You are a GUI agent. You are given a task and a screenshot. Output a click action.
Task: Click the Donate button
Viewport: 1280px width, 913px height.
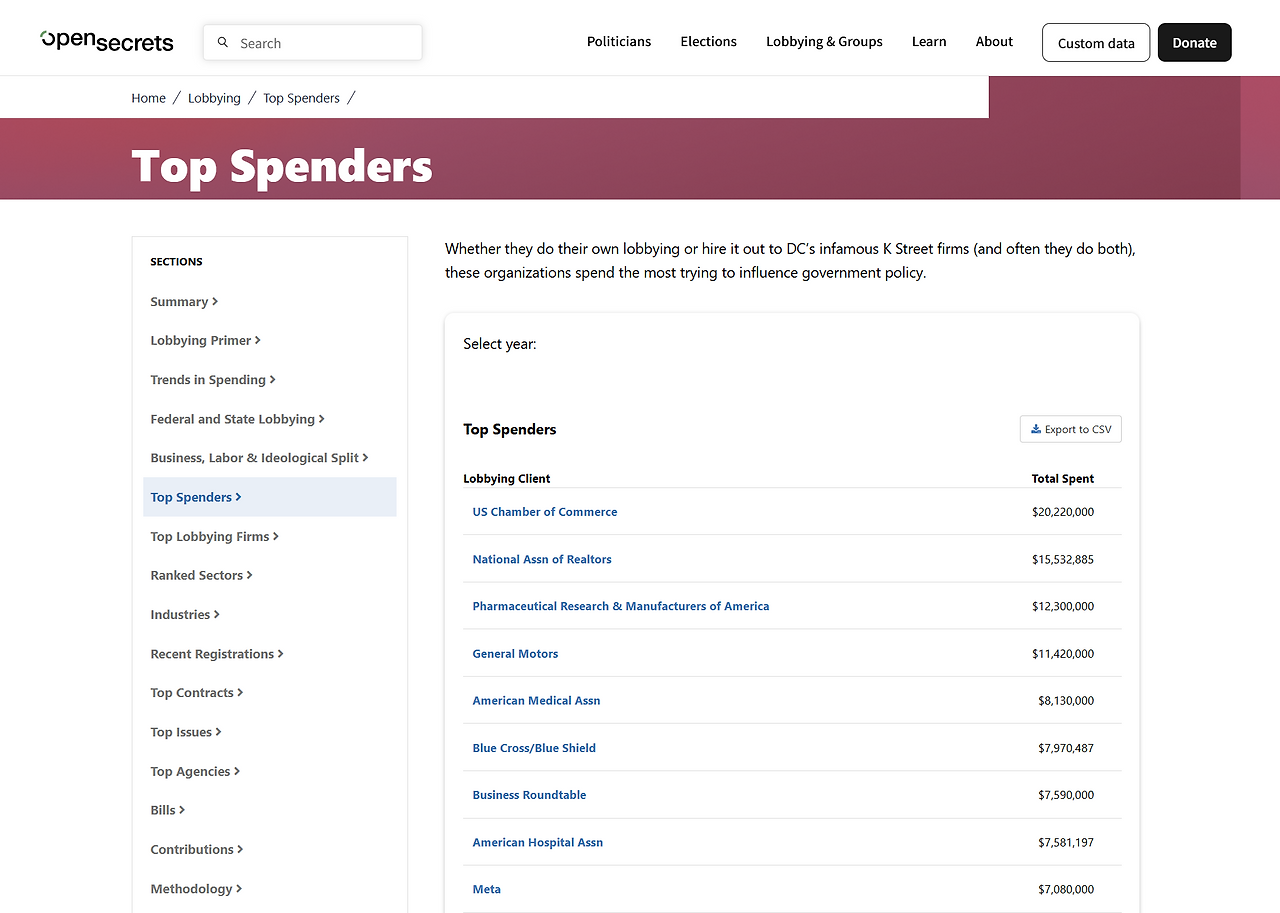point(1194,43)
